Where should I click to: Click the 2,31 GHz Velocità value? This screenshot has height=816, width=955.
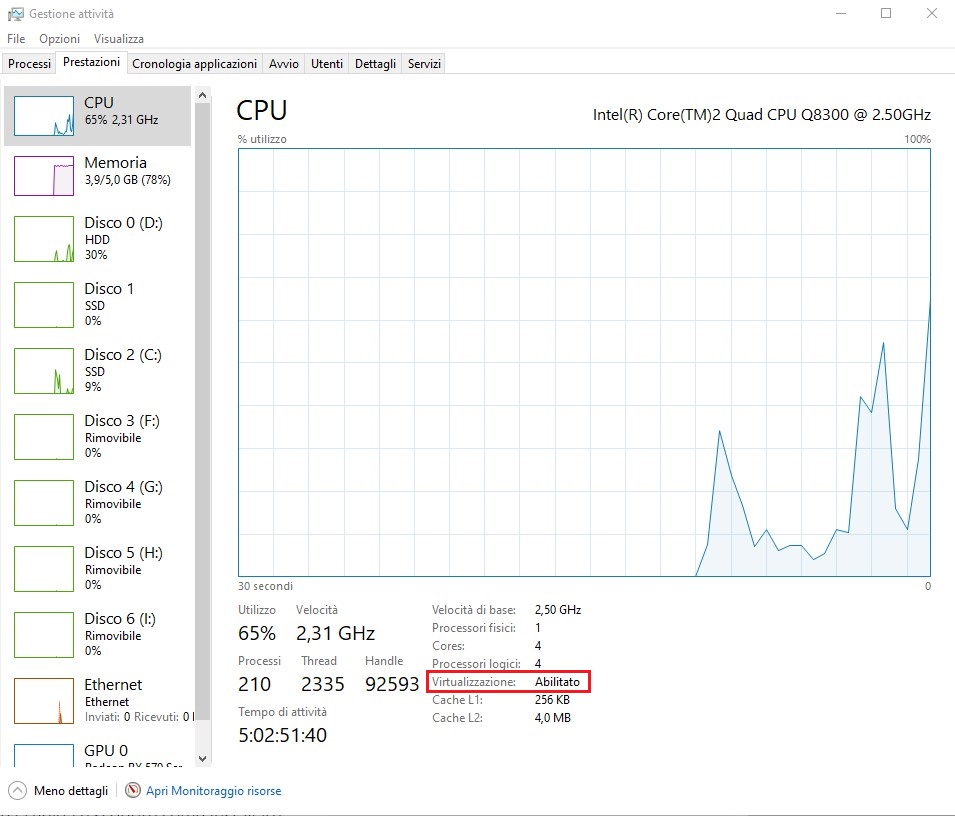click(x=335, y=633)
